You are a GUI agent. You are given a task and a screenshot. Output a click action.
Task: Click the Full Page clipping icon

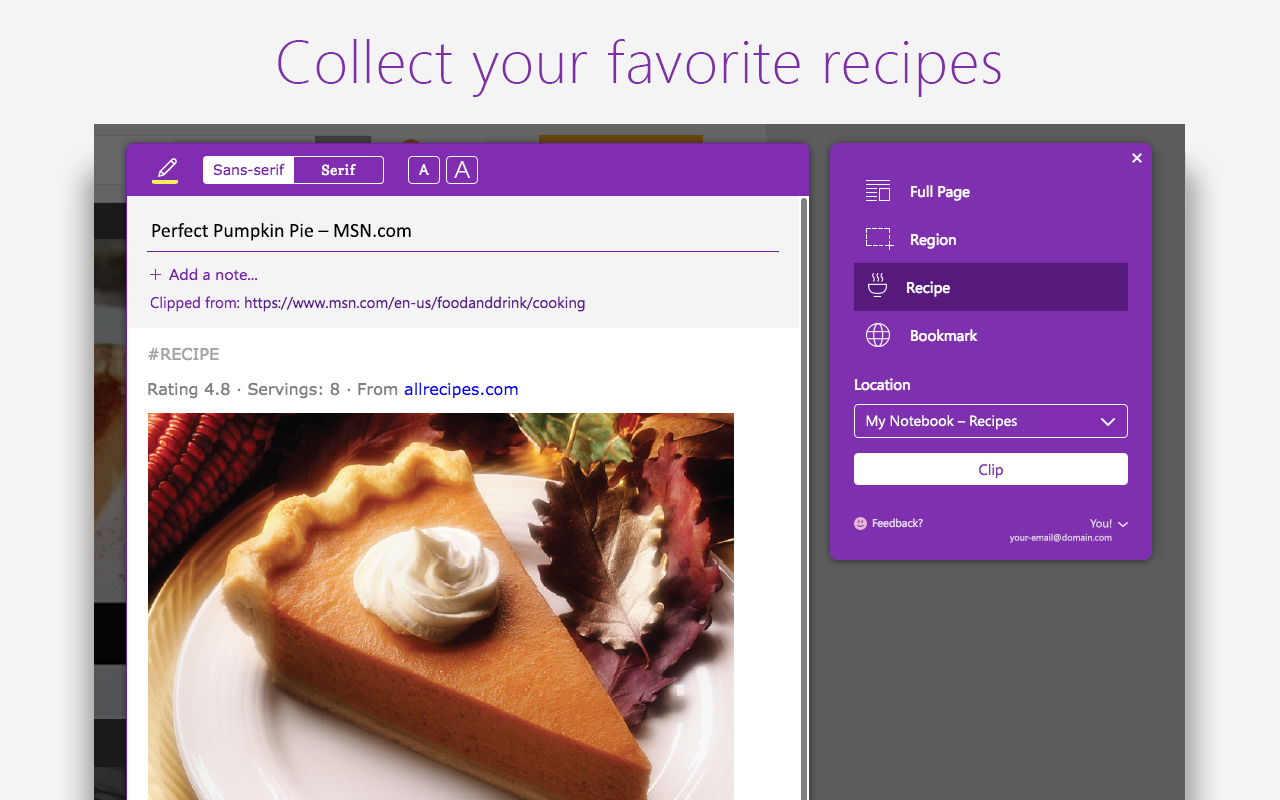coord(877,190)
